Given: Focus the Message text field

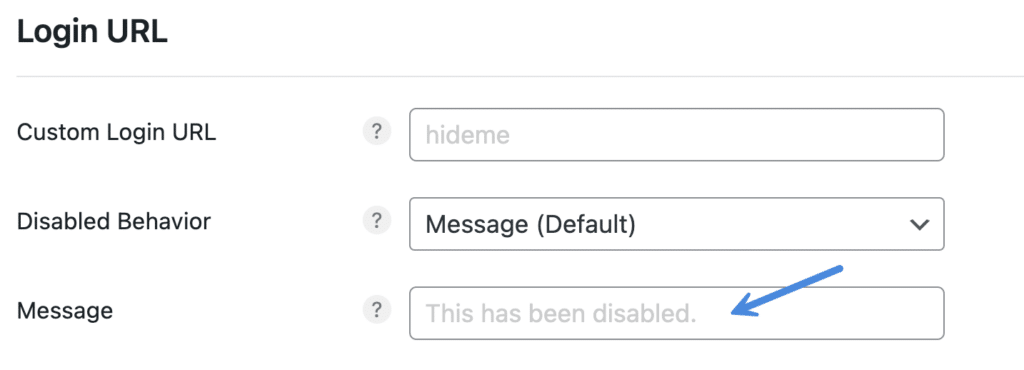Looking at the screenshot, I should coord(677,313).
